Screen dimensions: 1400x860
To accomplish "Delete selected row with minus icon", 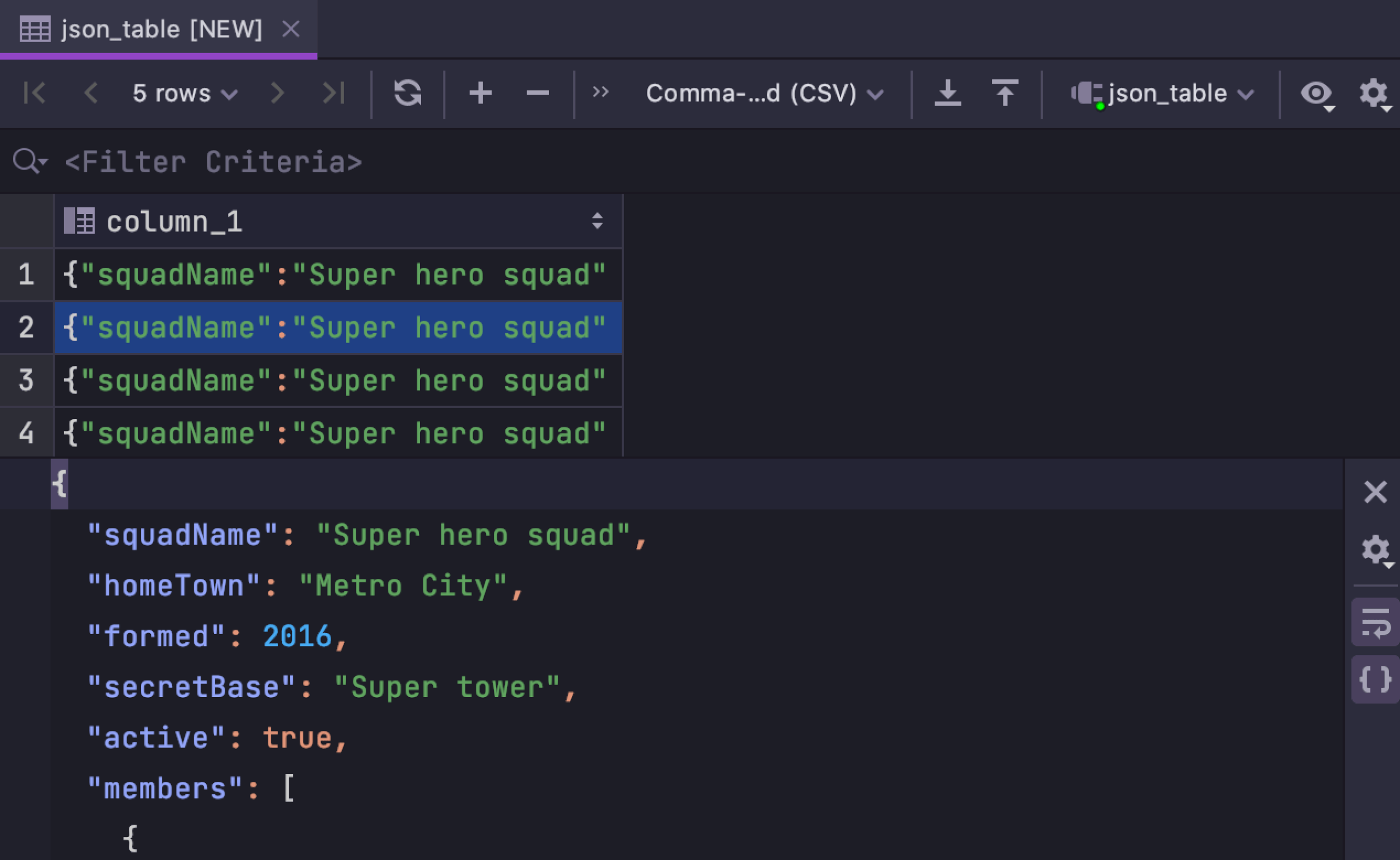I will point(537,94).
